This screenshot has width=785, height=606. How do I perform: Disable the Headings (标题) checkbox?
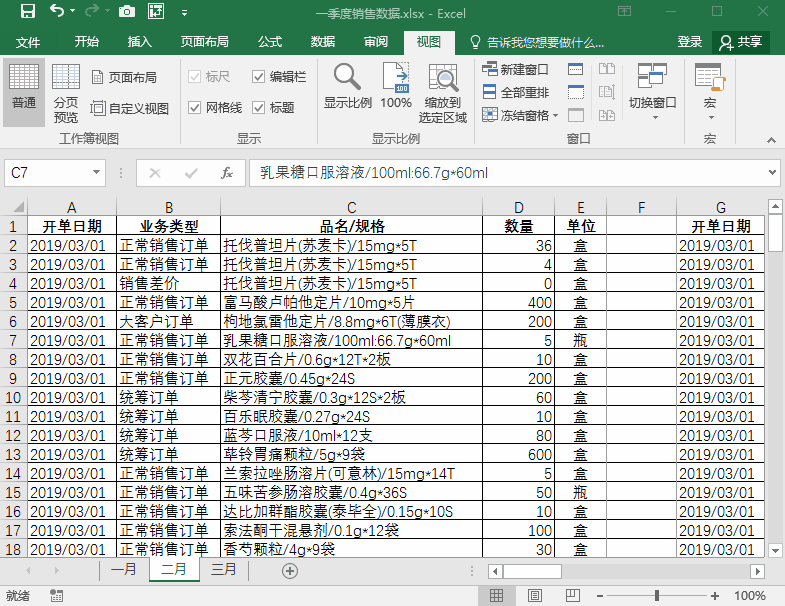pyautogui.click(x=259, y=108)
